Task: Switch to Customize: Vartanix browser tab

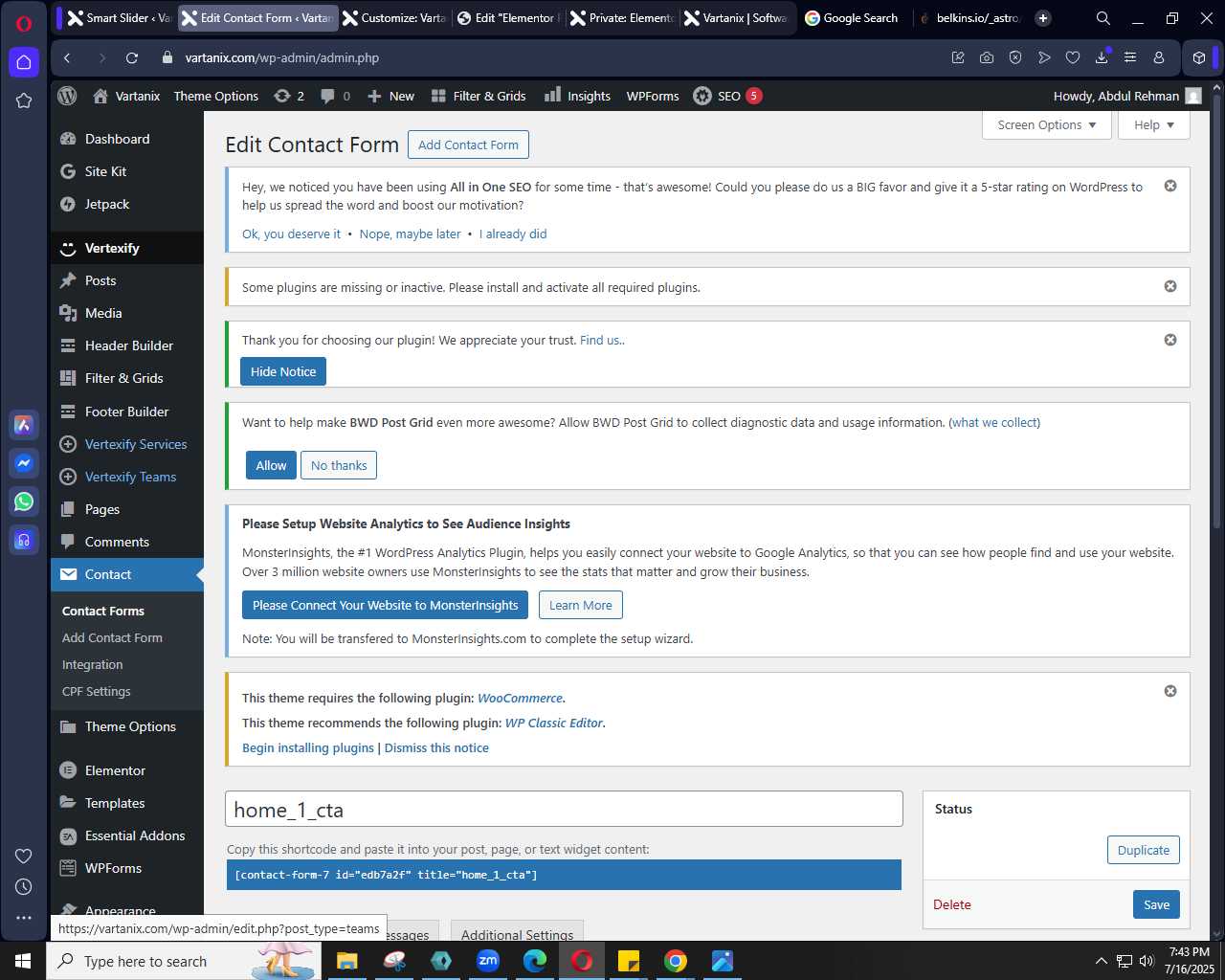Action: point(393,18)
